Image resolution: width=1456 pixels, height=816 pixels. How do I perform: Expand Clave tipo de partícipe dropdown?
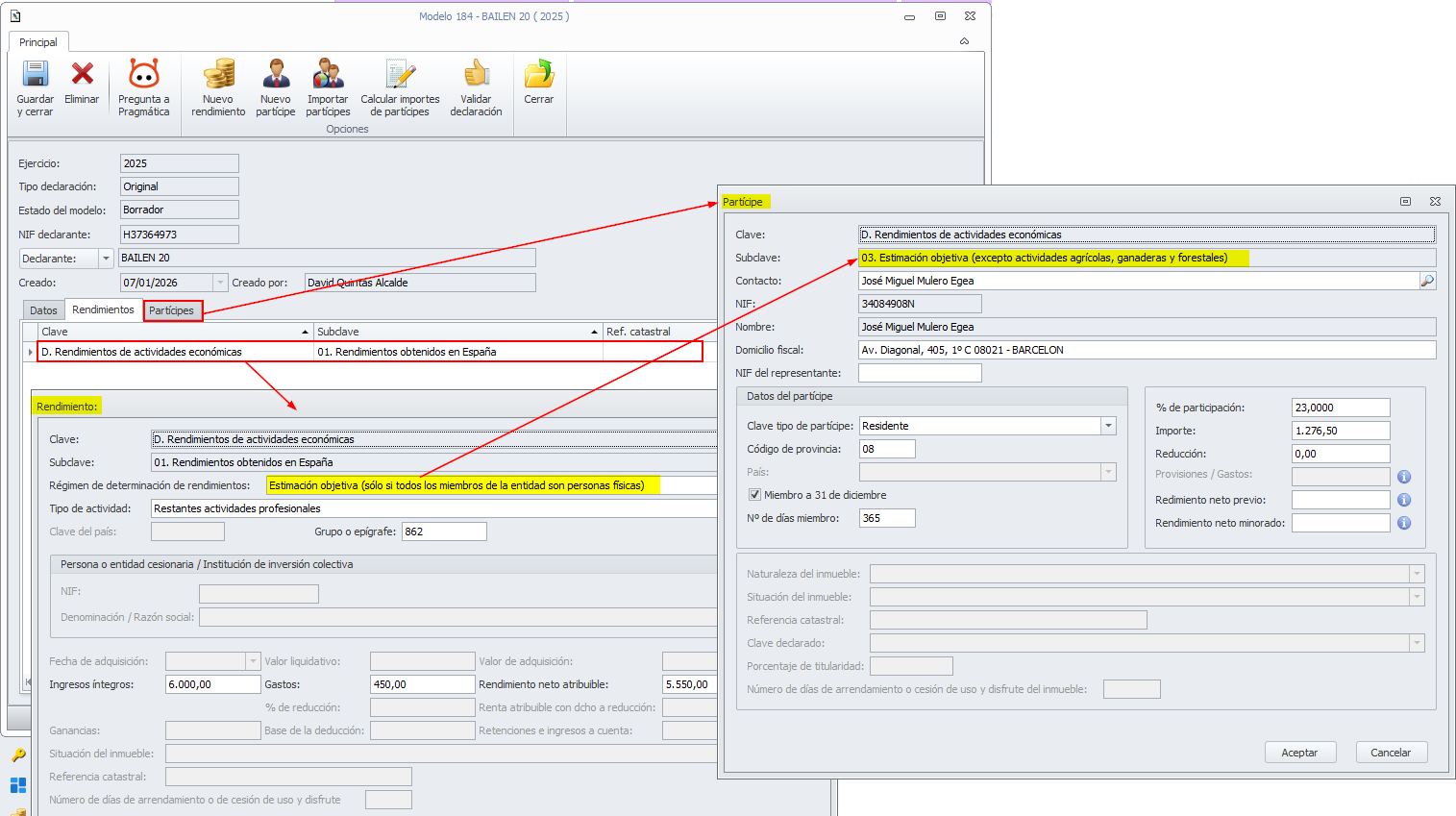pos(1108,426)
